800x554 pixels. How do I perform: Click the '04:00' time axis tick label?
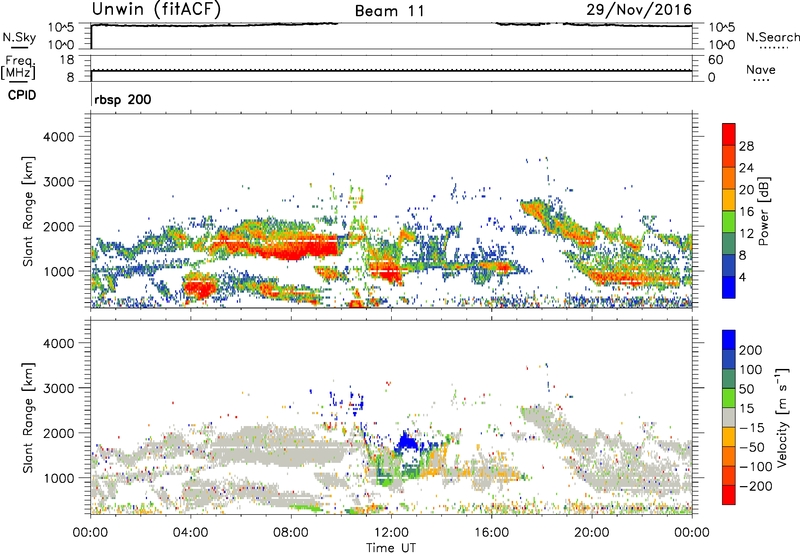[190, 533]
